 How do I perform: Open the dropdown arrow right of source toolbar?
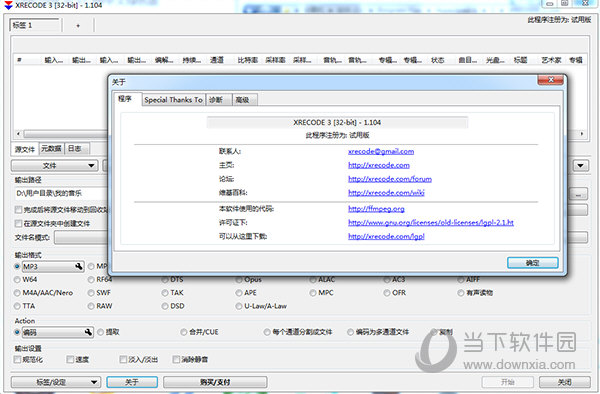[x=580, y=166]
